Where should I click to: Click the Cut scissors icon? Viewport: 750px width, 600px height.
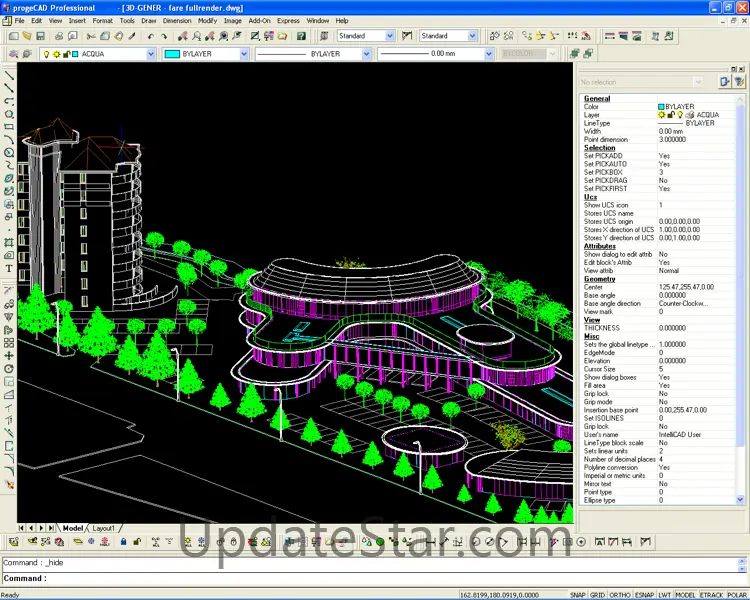[x=91, y=36]
